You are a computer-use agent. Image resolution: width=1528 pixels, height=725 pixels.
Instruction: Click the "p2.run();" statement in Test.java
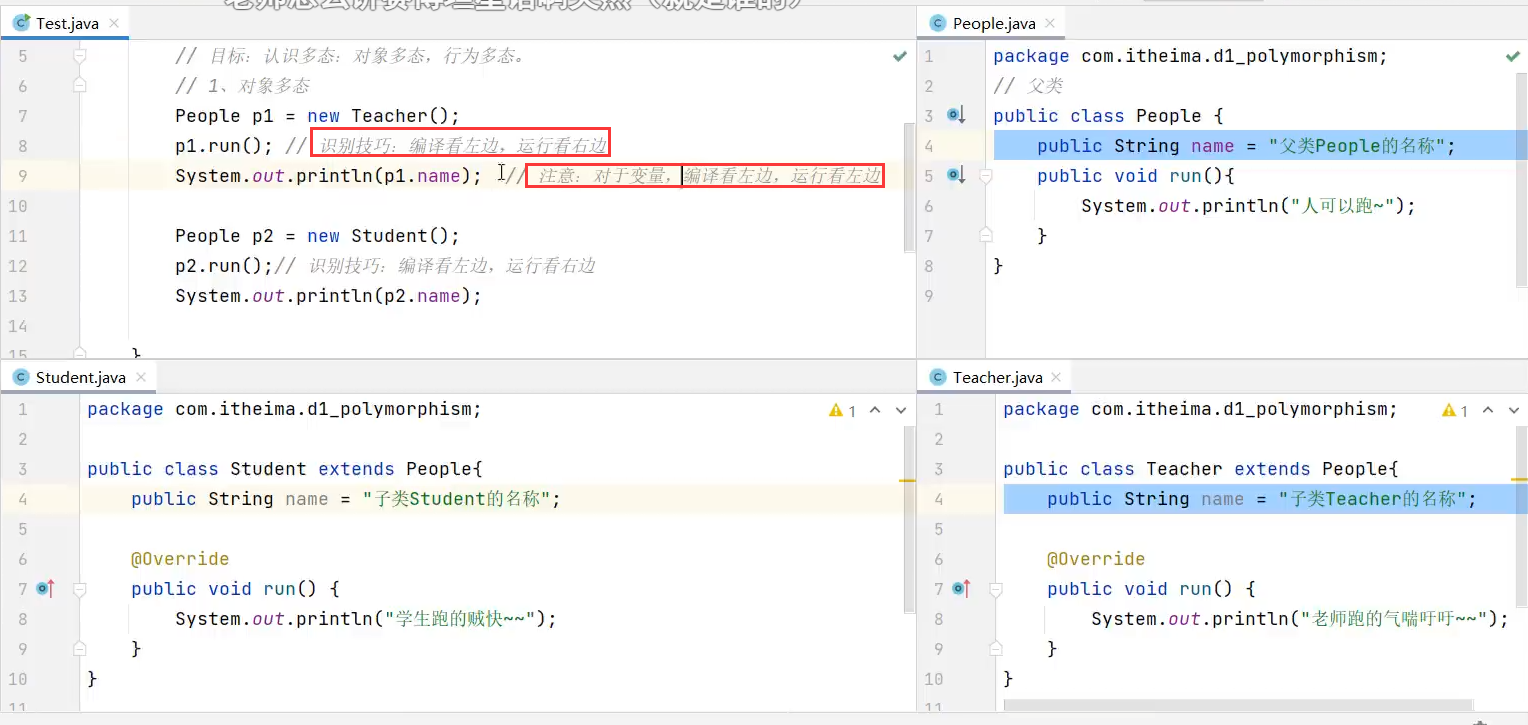(x=224, y=266)
